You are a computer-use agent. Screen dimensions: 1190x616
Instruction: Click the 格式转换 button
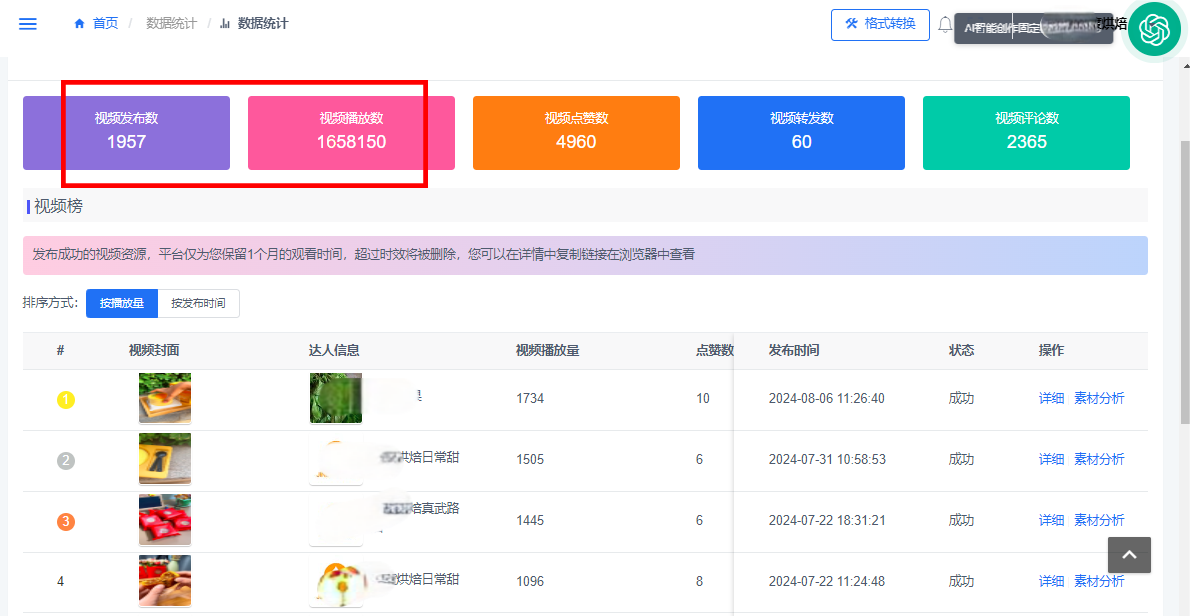tap(880, 24)
